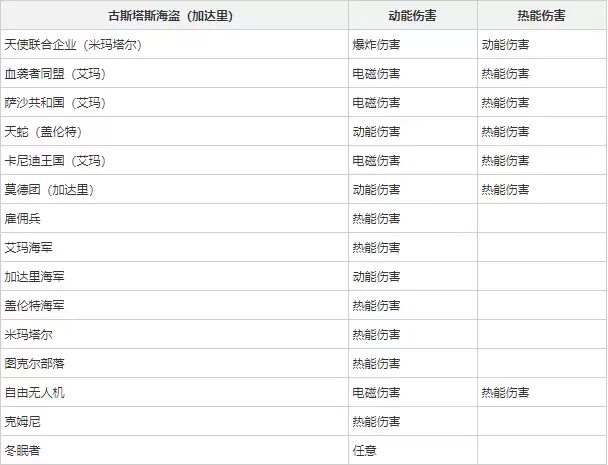Click 热能伤害 in the 天蛇 row
Image resolution: width=608 pixels, height=465 pixels.
tap(505, 132)
